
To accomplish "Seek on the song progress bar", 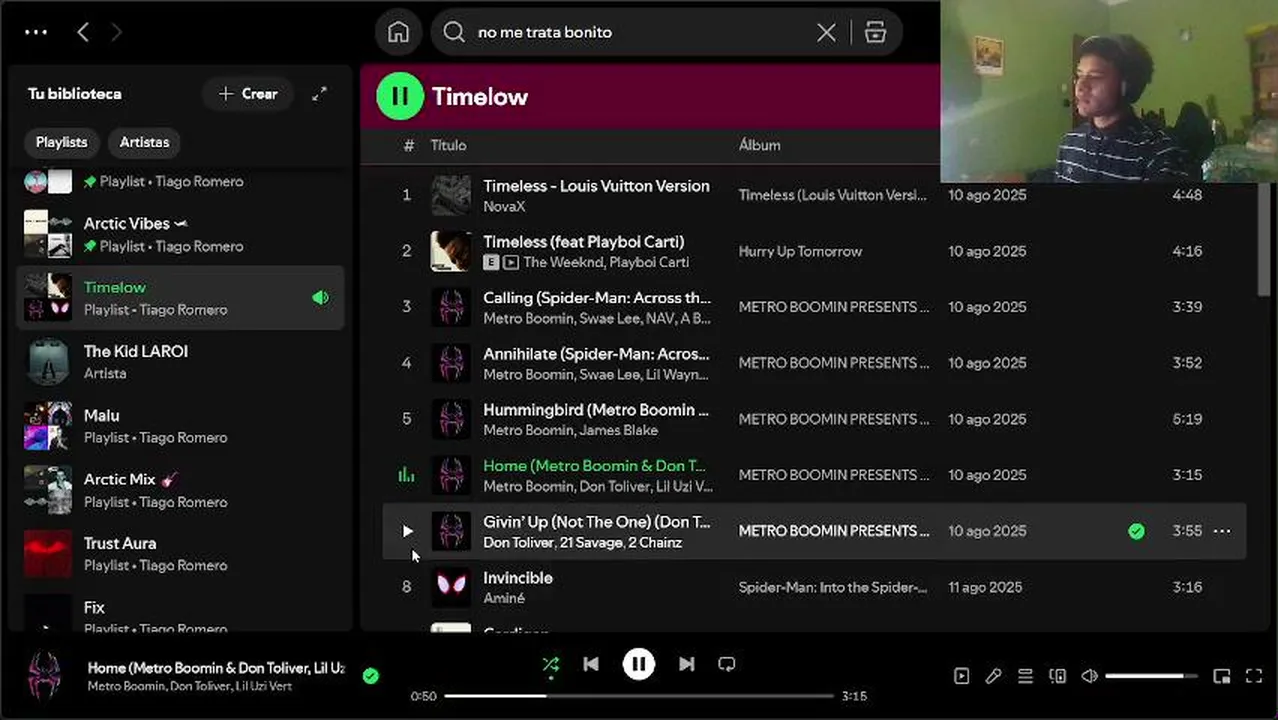I will 639,696.
